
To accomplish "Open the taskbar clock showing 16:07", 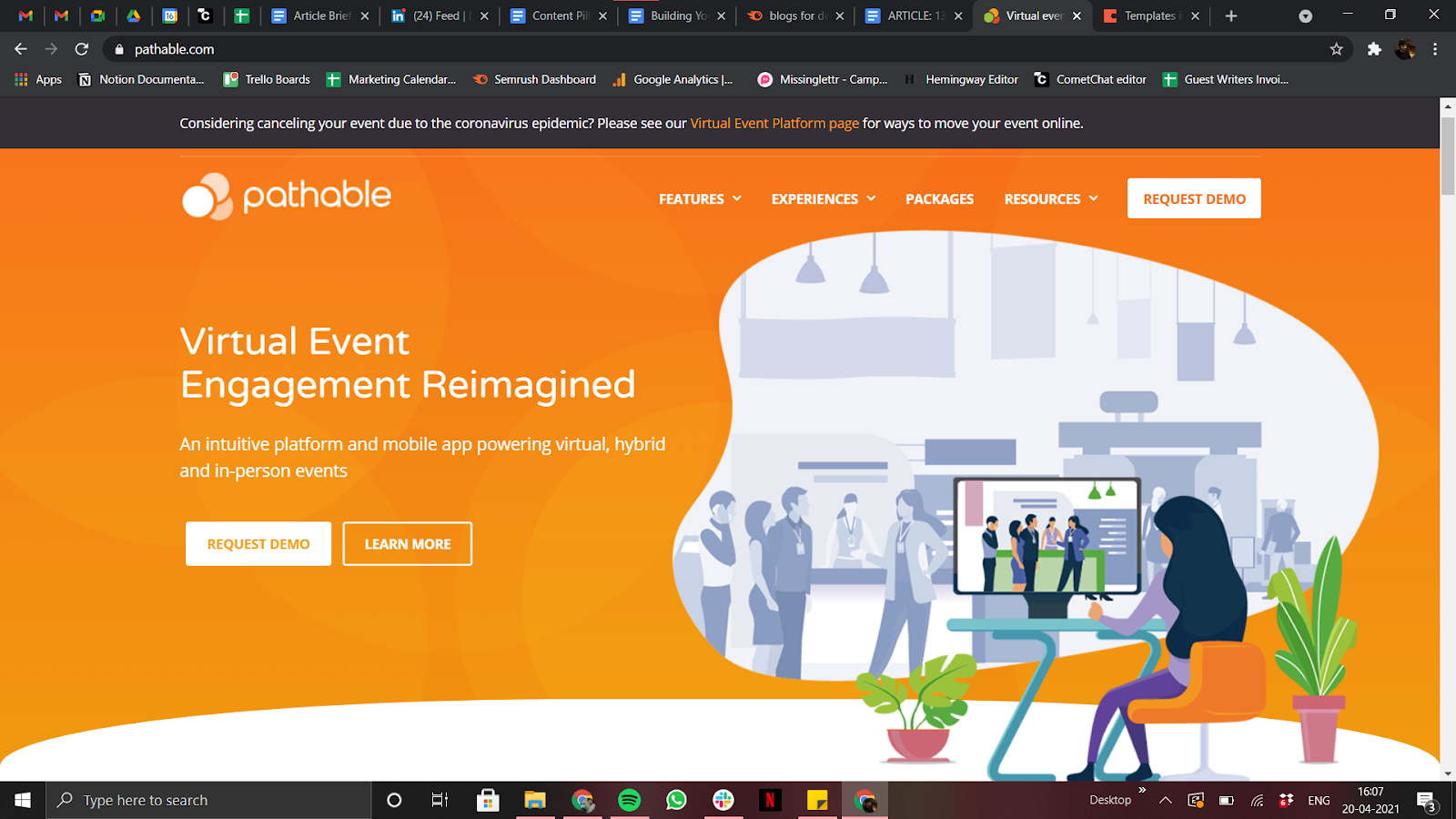I will (x=1370, y=800).
